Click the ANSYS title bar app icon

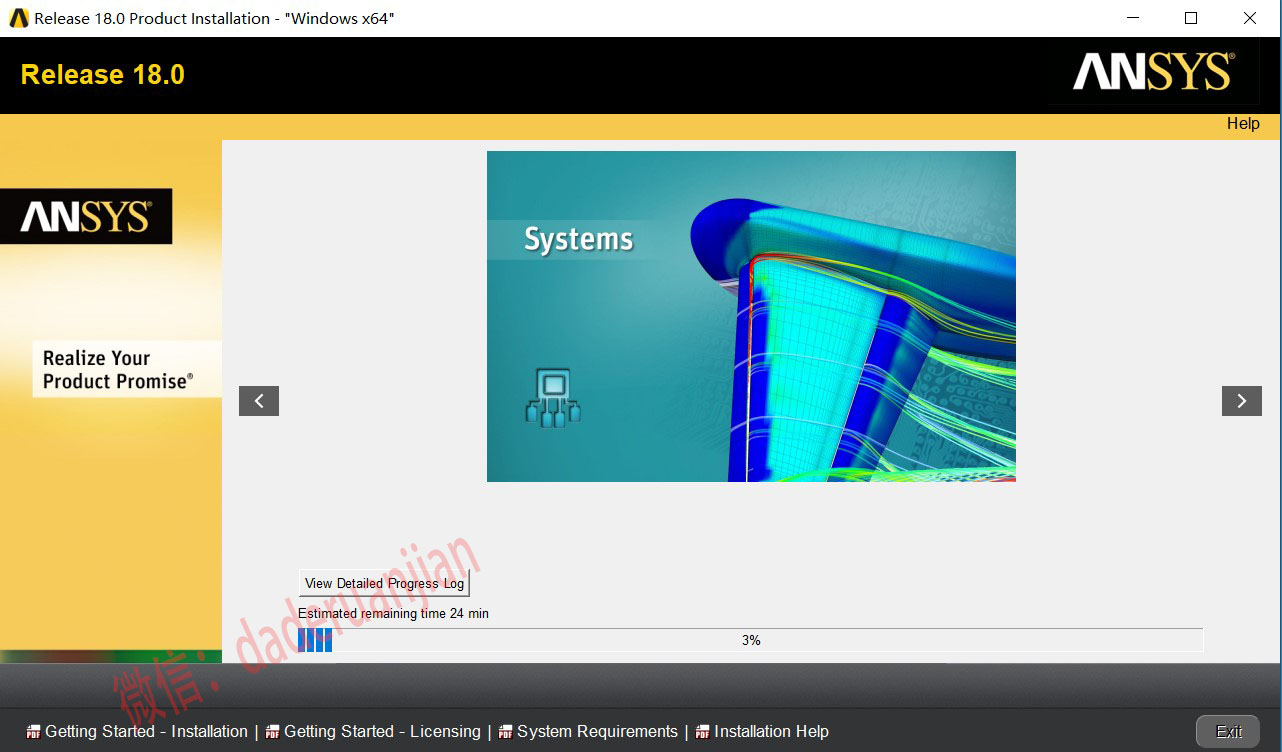(x=19, y=18)
